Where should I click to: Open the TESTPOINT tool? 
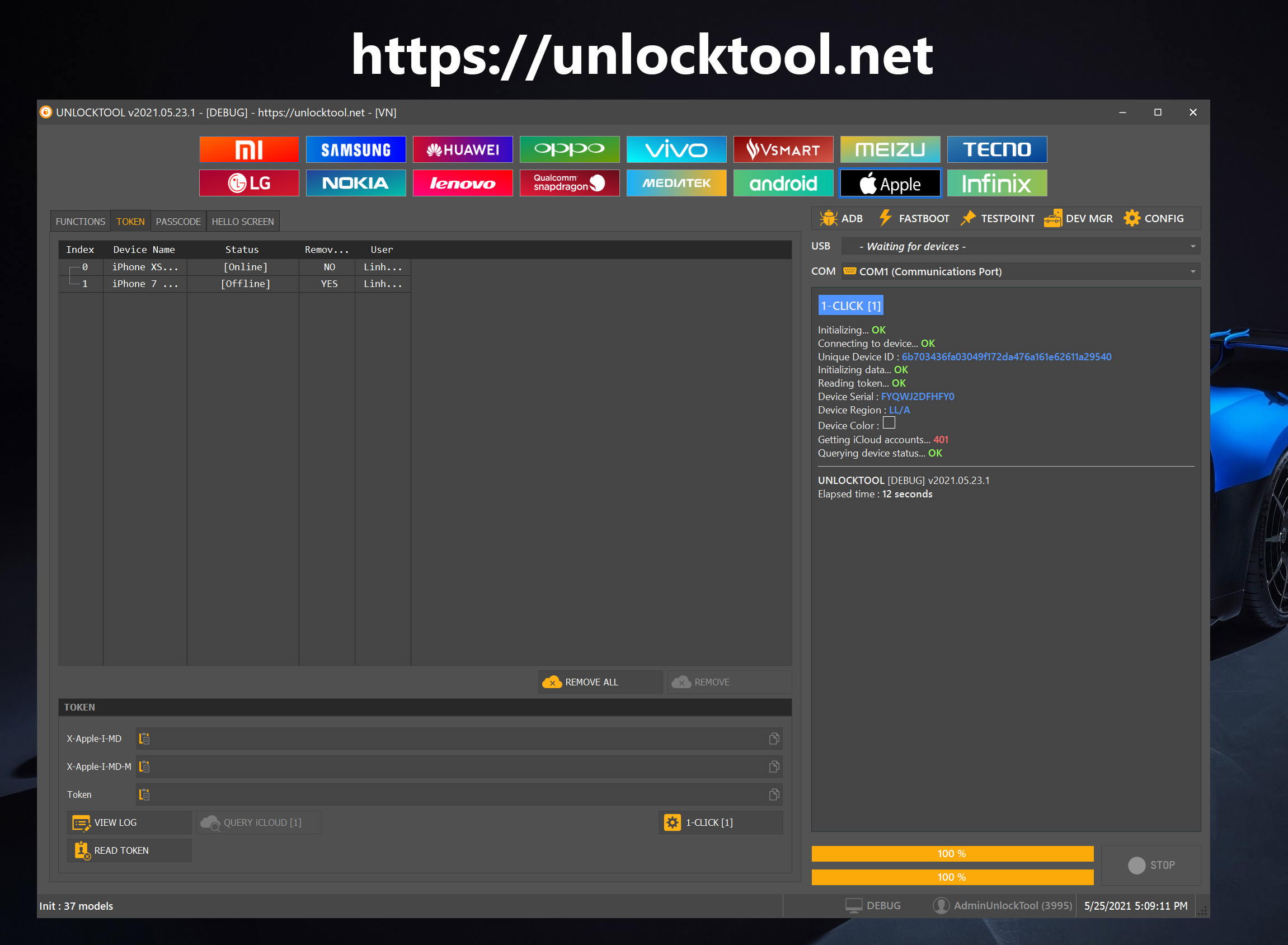(x=998, y=219)
